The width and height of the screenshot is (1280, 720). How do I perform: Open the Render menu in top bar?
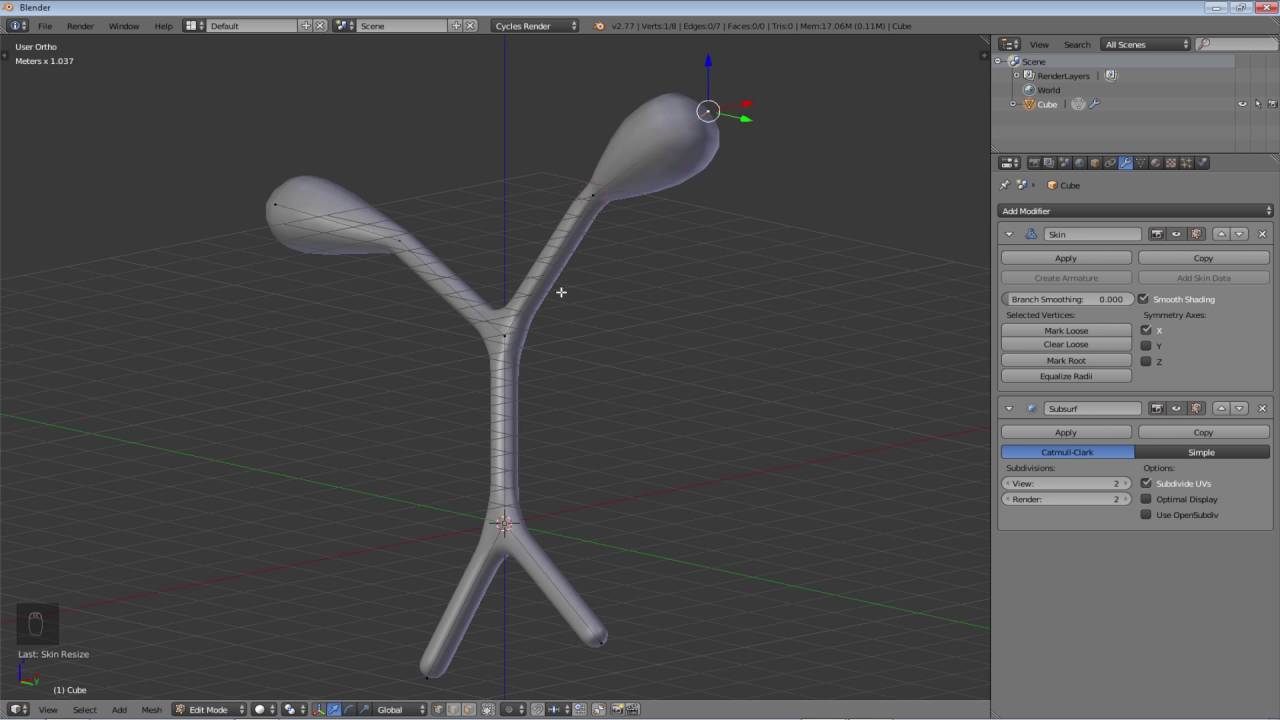point(80,26)
